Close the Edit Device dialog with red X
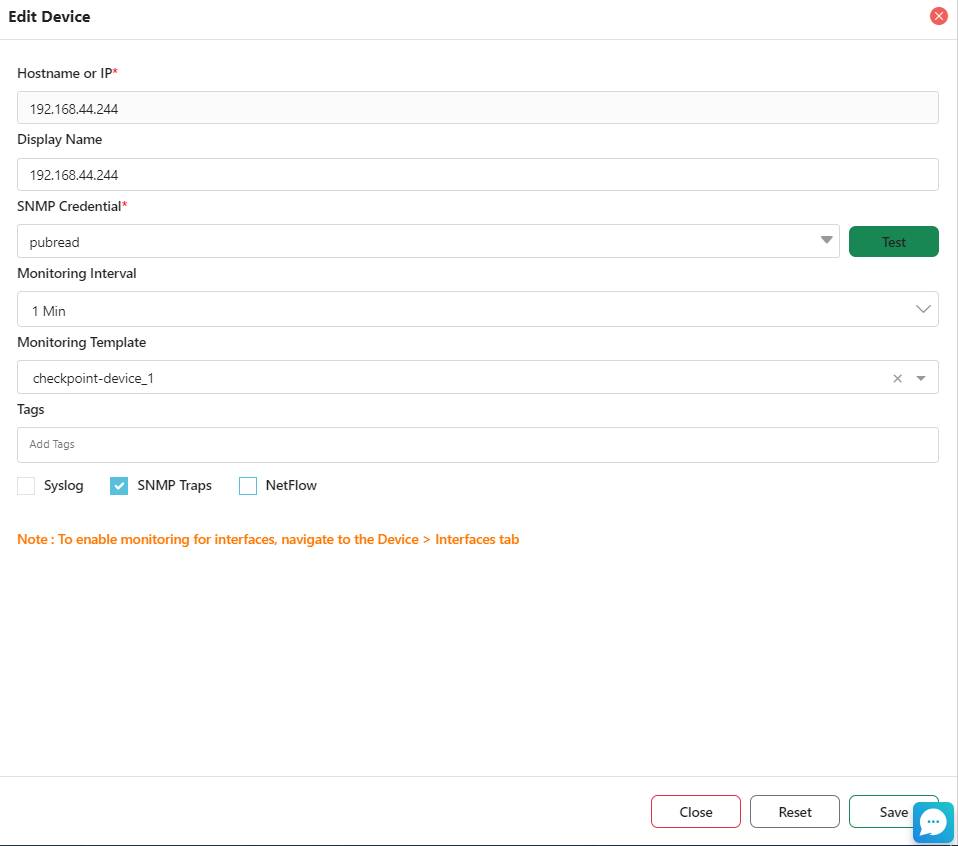 click(x=938, y=16)
